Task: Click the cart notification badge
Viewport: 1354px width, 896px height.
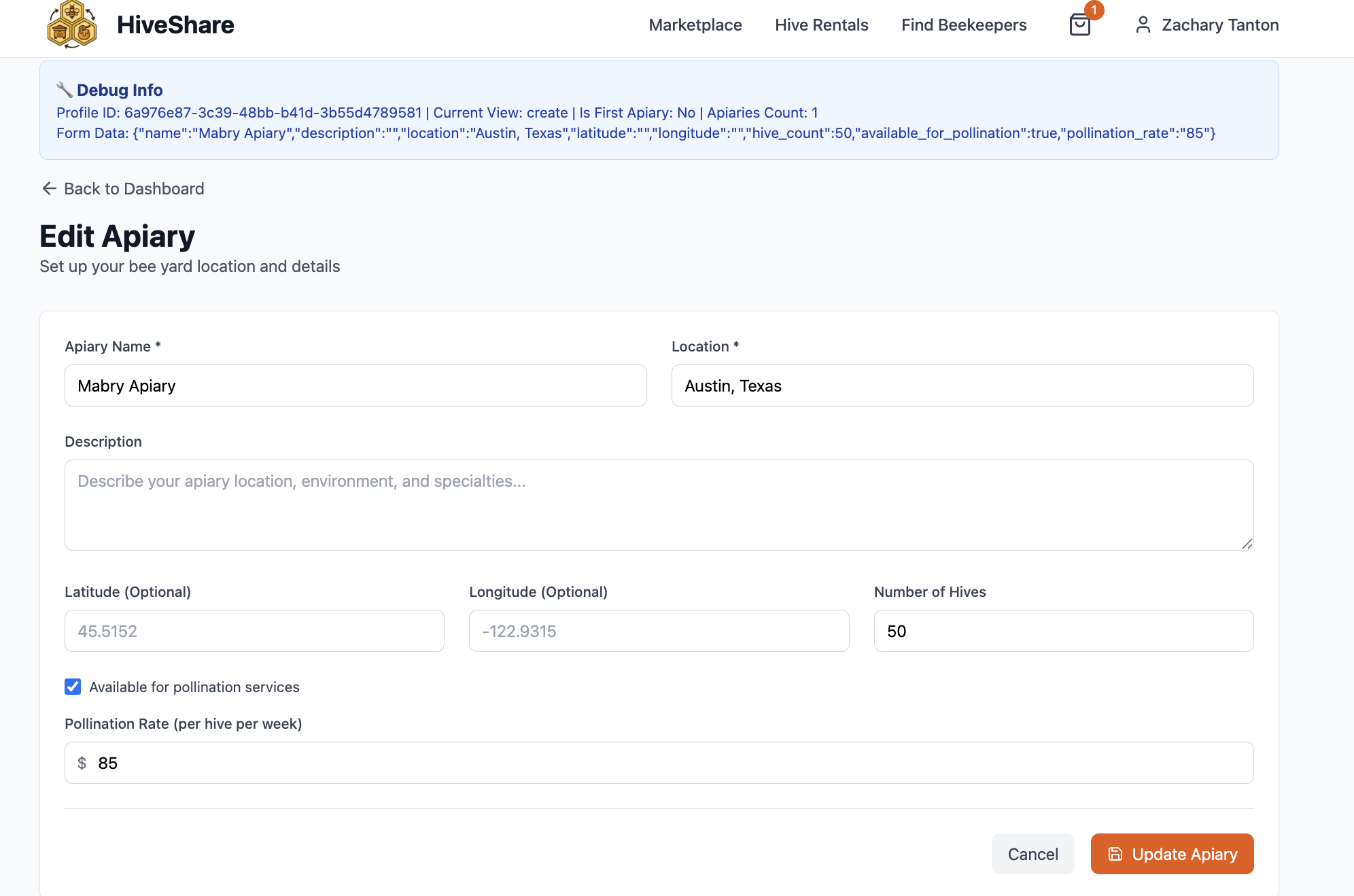Action: [1094, 10]
